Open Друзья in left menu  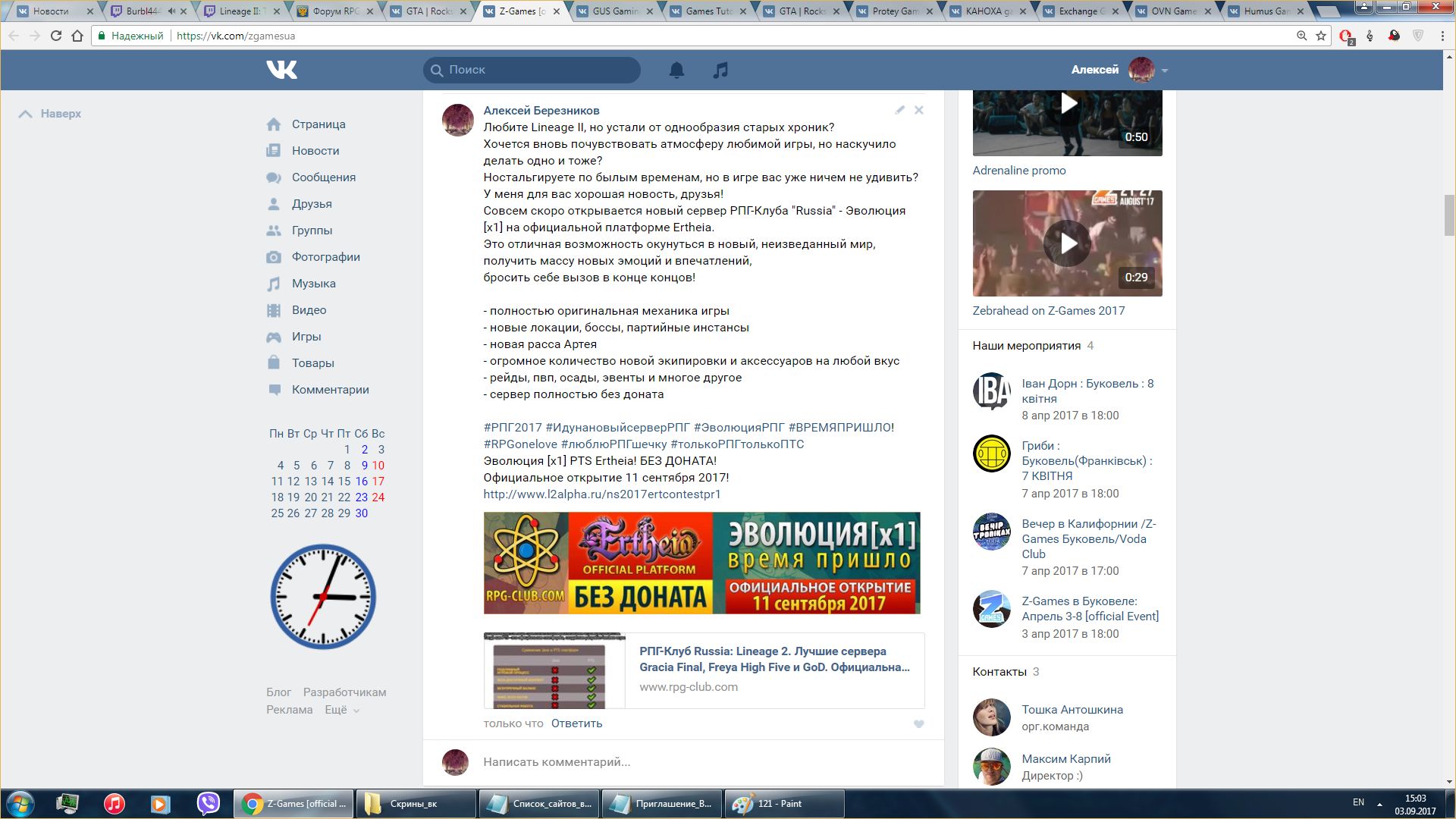[312, 204]
